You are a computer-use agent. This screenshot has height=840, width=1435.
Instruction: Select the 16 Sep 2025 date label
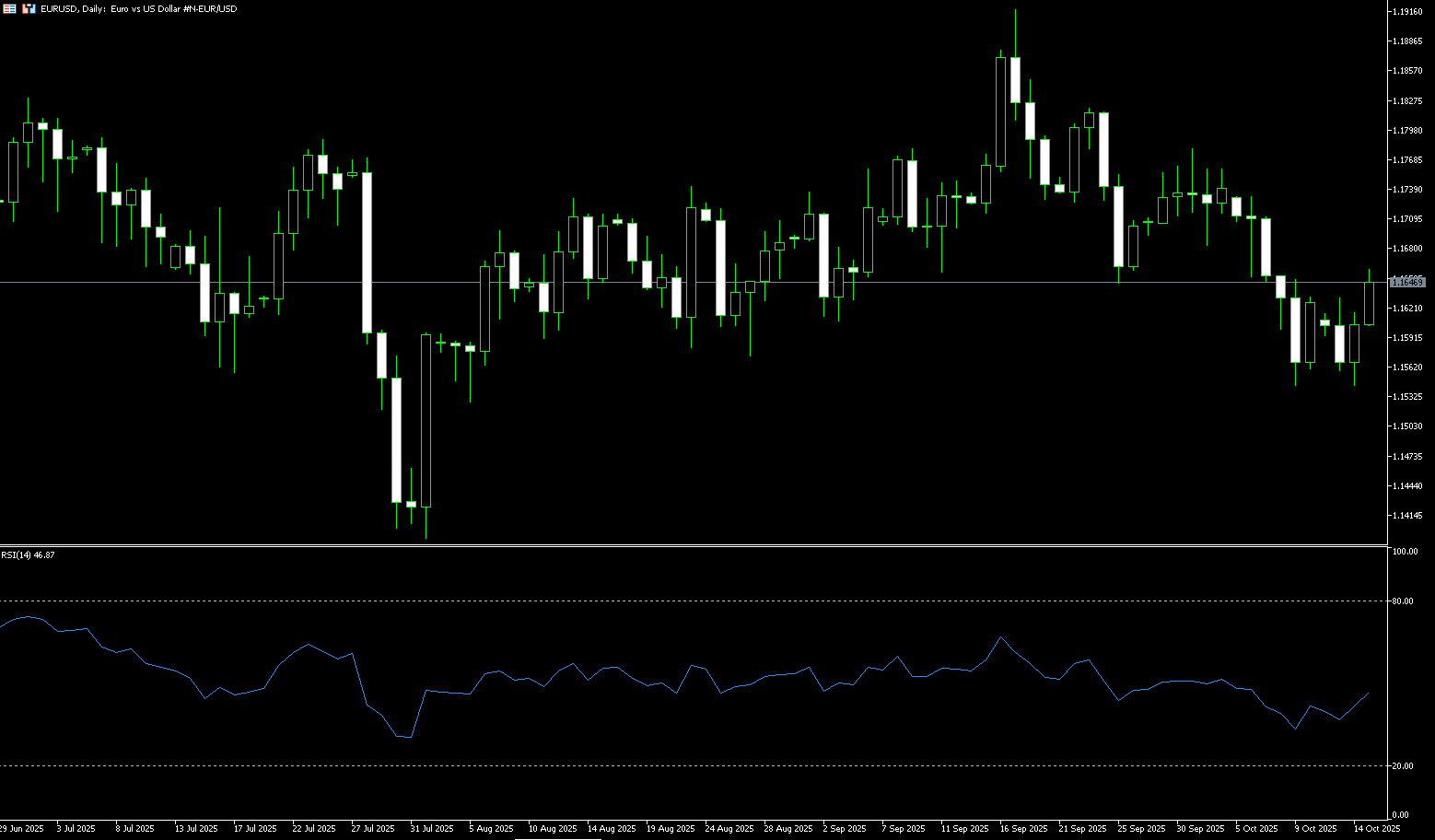click(1023, 829)
